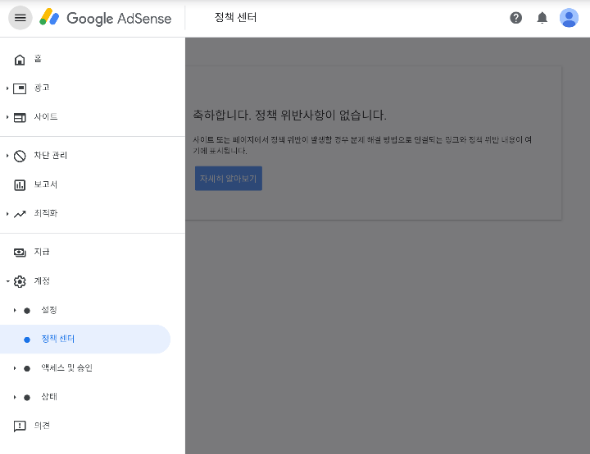Click the Sites (사이트) icon in sidebar

pyautogui.click(x=20, y=117)
